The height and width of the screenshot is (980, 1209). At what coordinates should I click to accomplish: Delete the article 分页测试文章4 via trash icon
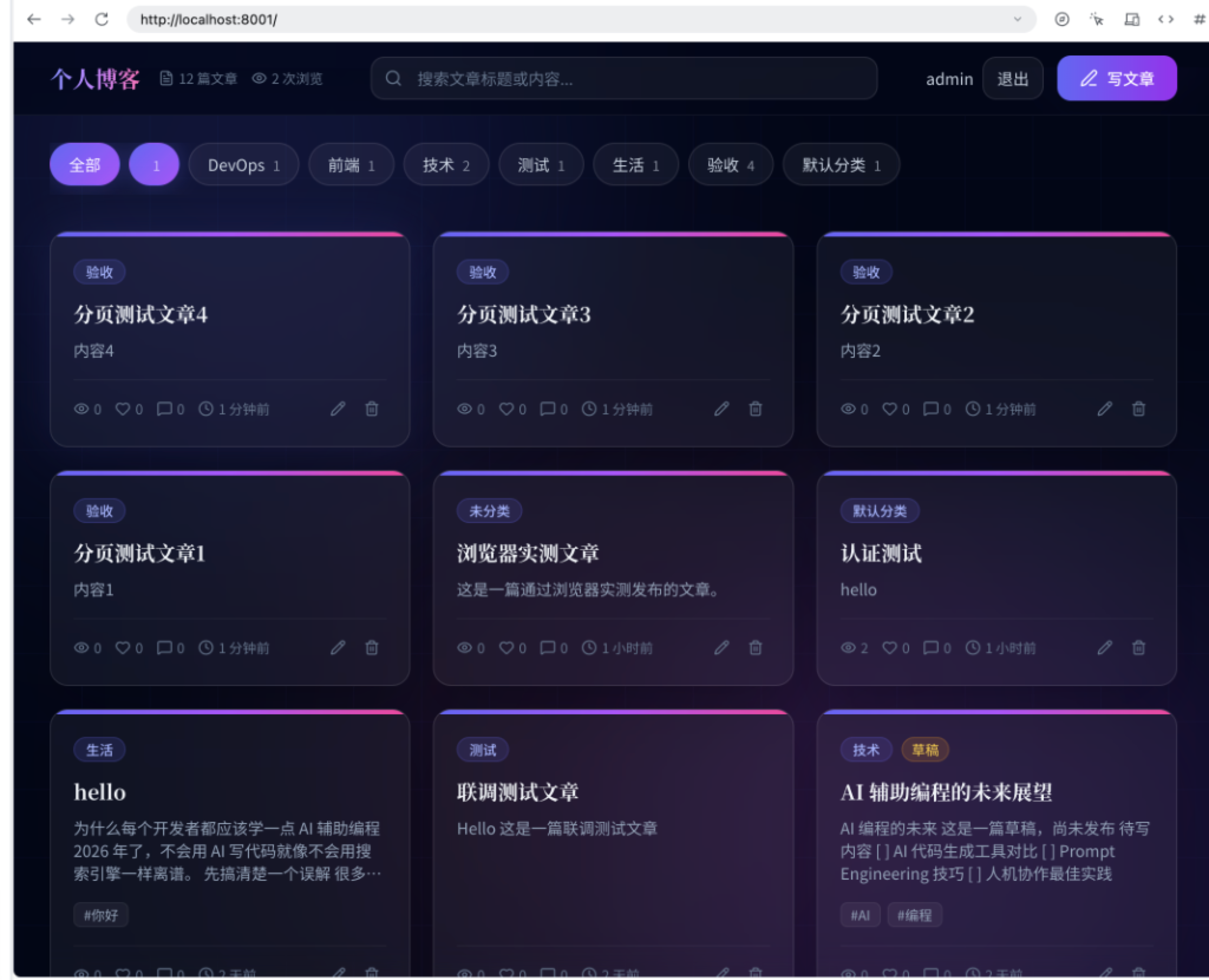(372, 409)
